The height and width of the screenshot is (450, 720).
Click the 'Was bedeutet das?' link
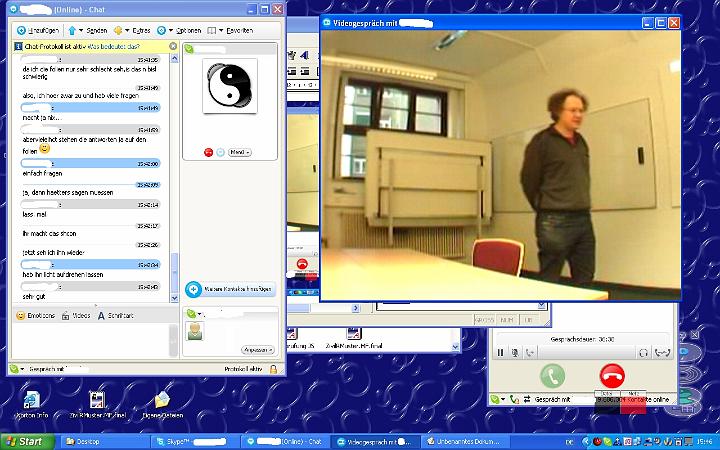click(113, 46)
